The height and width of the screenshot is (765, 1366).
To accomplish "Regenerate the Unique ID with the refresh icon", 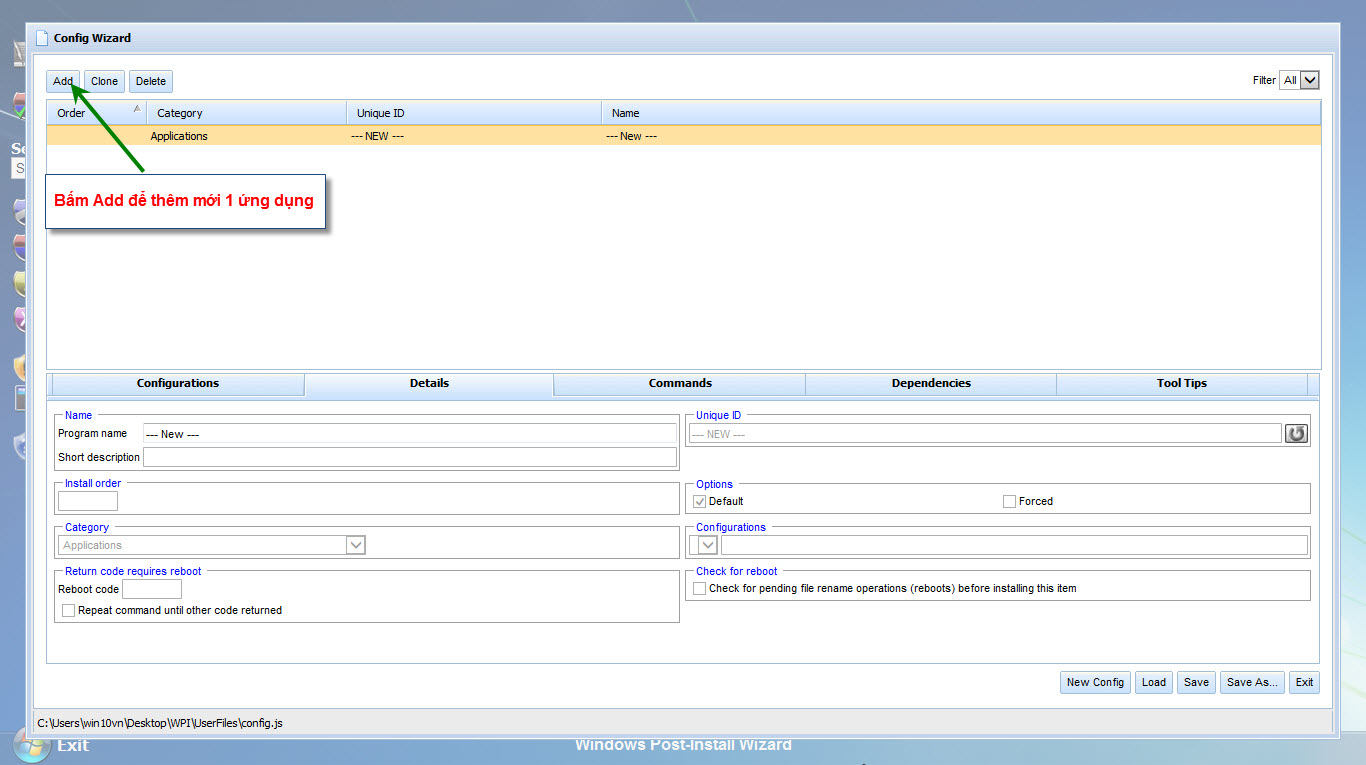I will click(1297, 433).
